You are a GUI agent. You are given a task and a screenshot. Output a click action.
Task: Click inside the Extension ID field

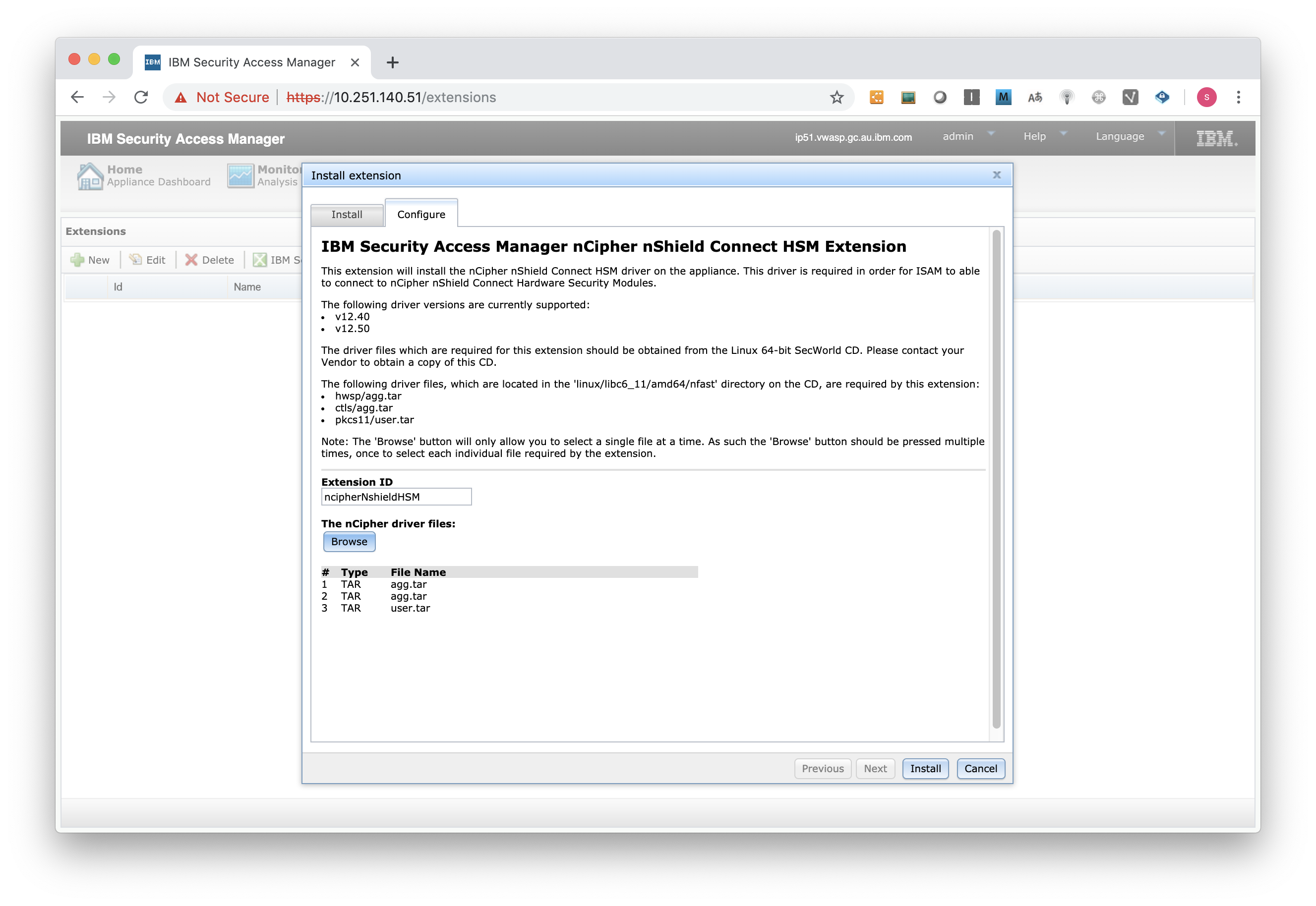click(x=397, y=496)
